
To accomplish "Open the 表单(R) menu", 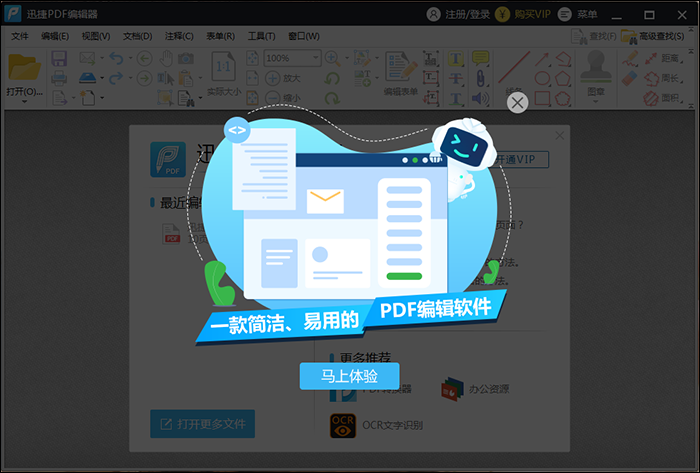I will (220, 36).
